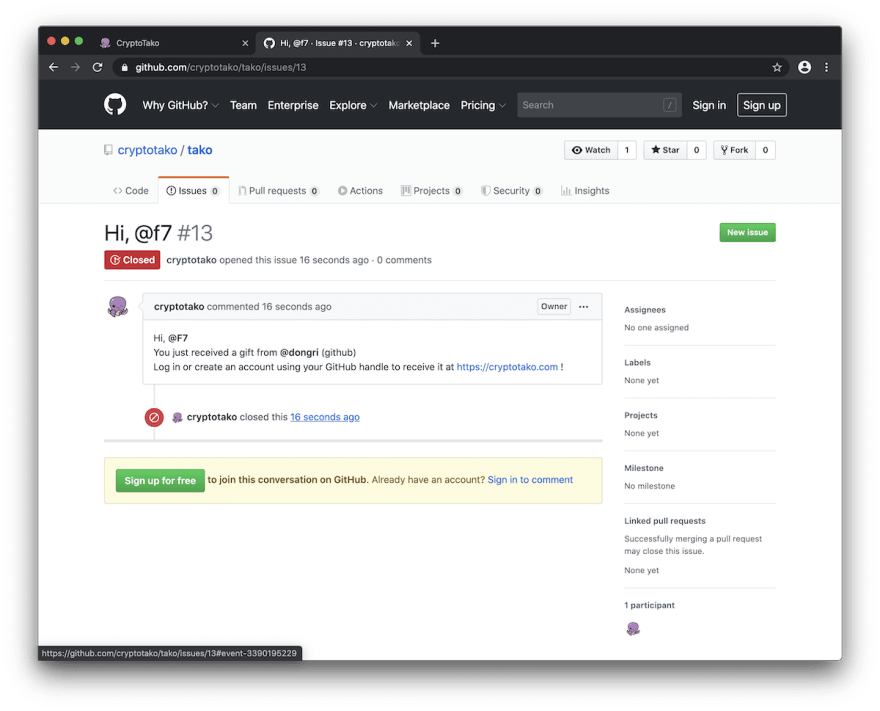The image size is (880, 711).
Task: Click the slash shortcut icon in search box
Action: tap(669, 105)
